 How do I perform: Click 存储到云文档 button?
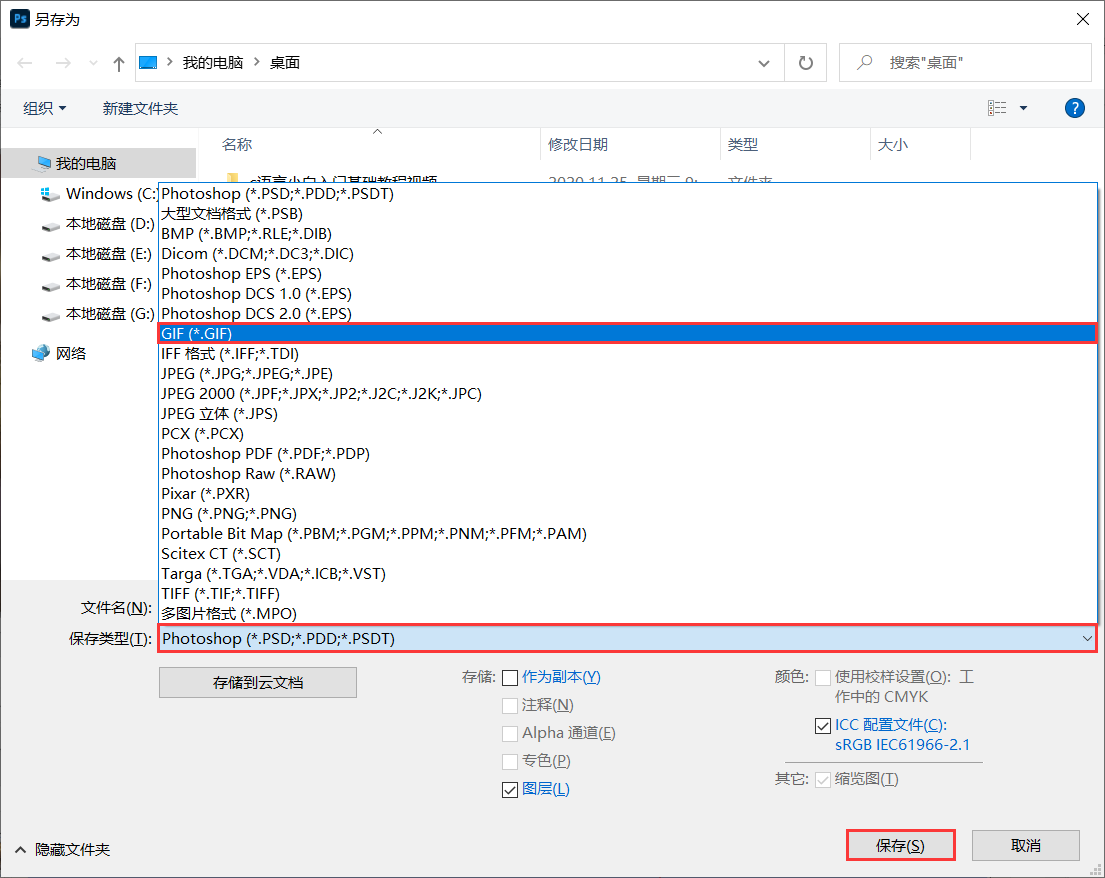pos(258,682)
